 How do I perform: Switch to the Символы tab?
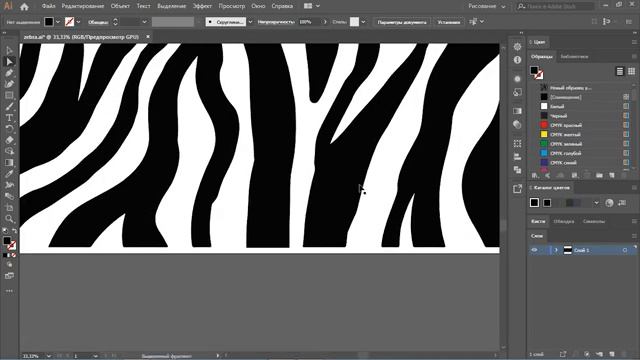click(x=593, y=222)
